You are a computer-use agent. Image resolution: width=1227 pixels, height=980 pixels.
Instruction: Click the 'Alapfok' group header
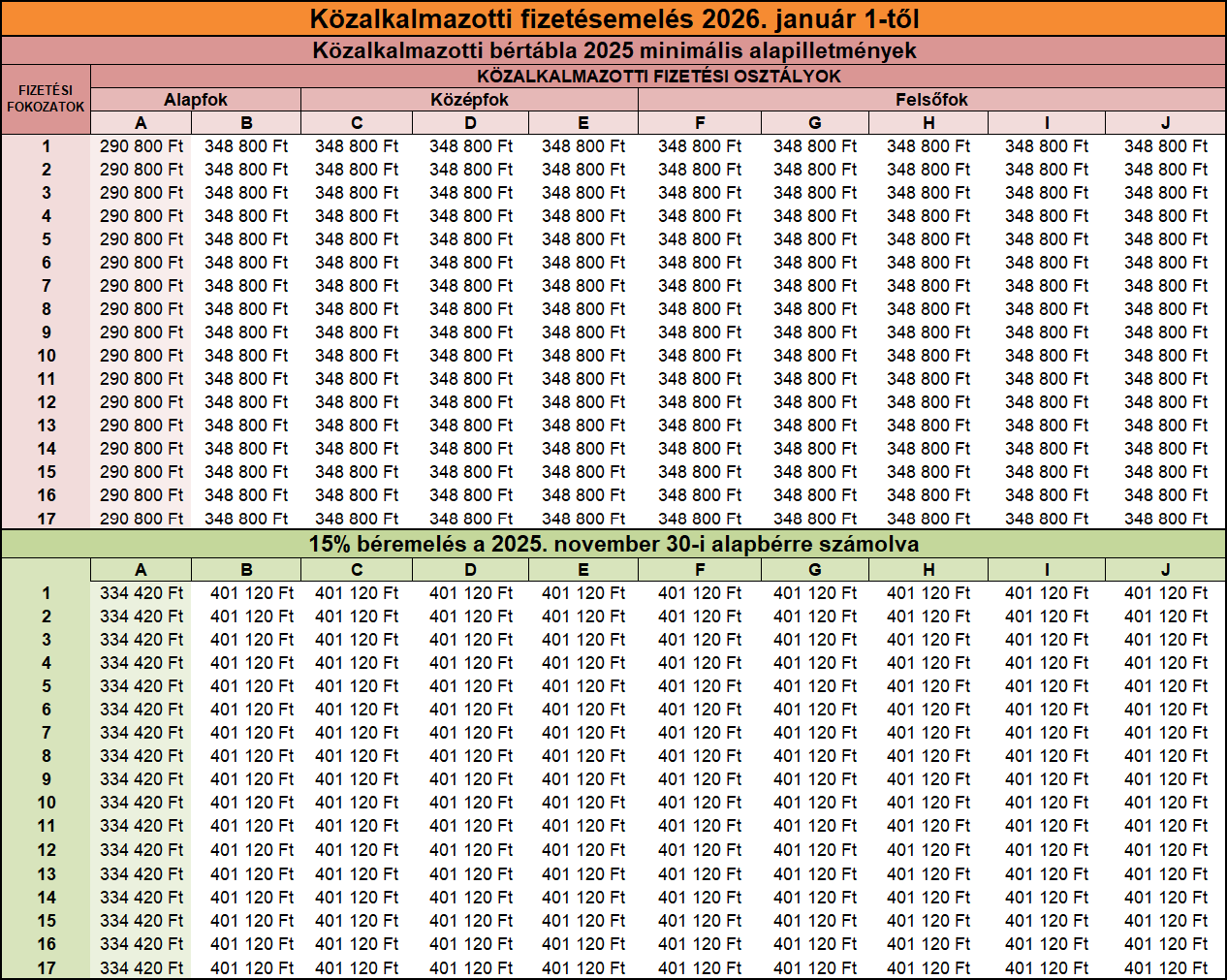pos(196,100)
